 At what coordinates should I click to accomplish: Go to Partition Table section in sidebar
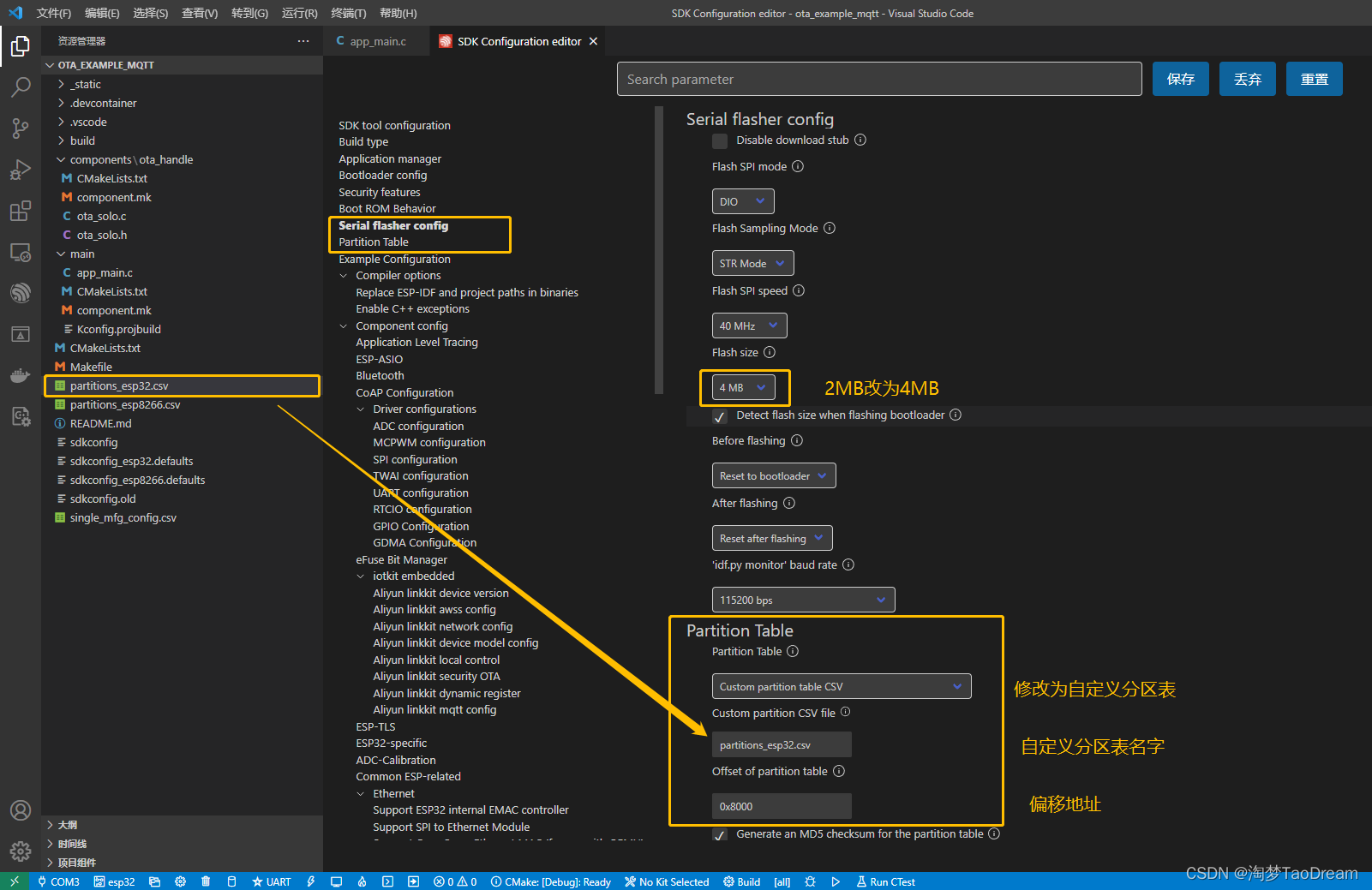click(374, 242)
